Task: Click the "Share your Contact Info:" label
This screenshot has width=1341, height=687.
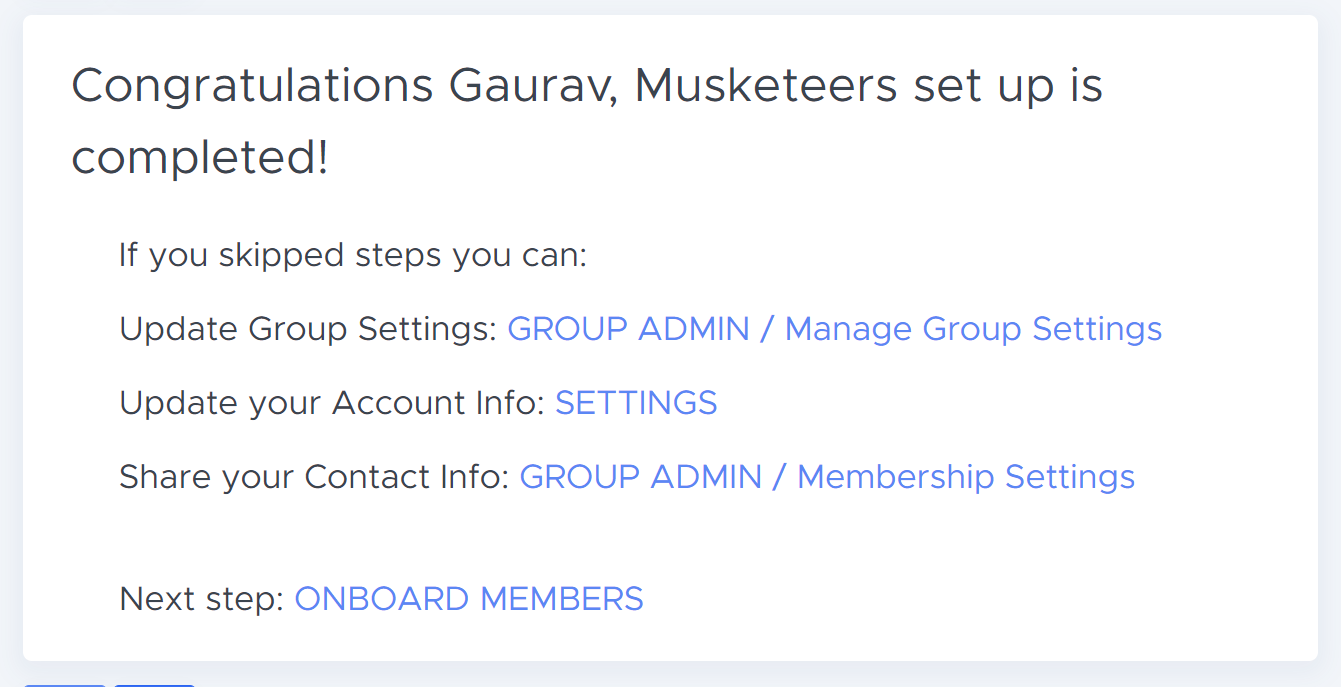Action: pos(315,477)
